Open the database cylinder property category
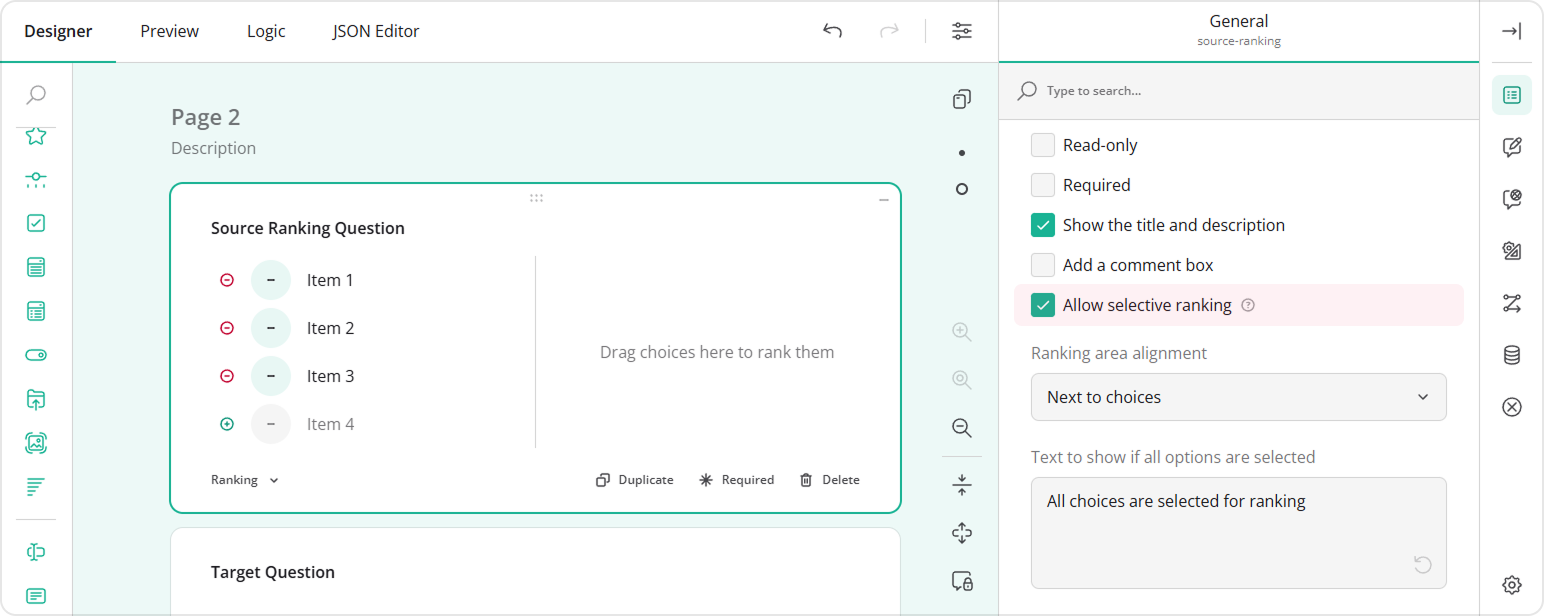Viewport: 1544px width, 616px height. (1512, 355)
